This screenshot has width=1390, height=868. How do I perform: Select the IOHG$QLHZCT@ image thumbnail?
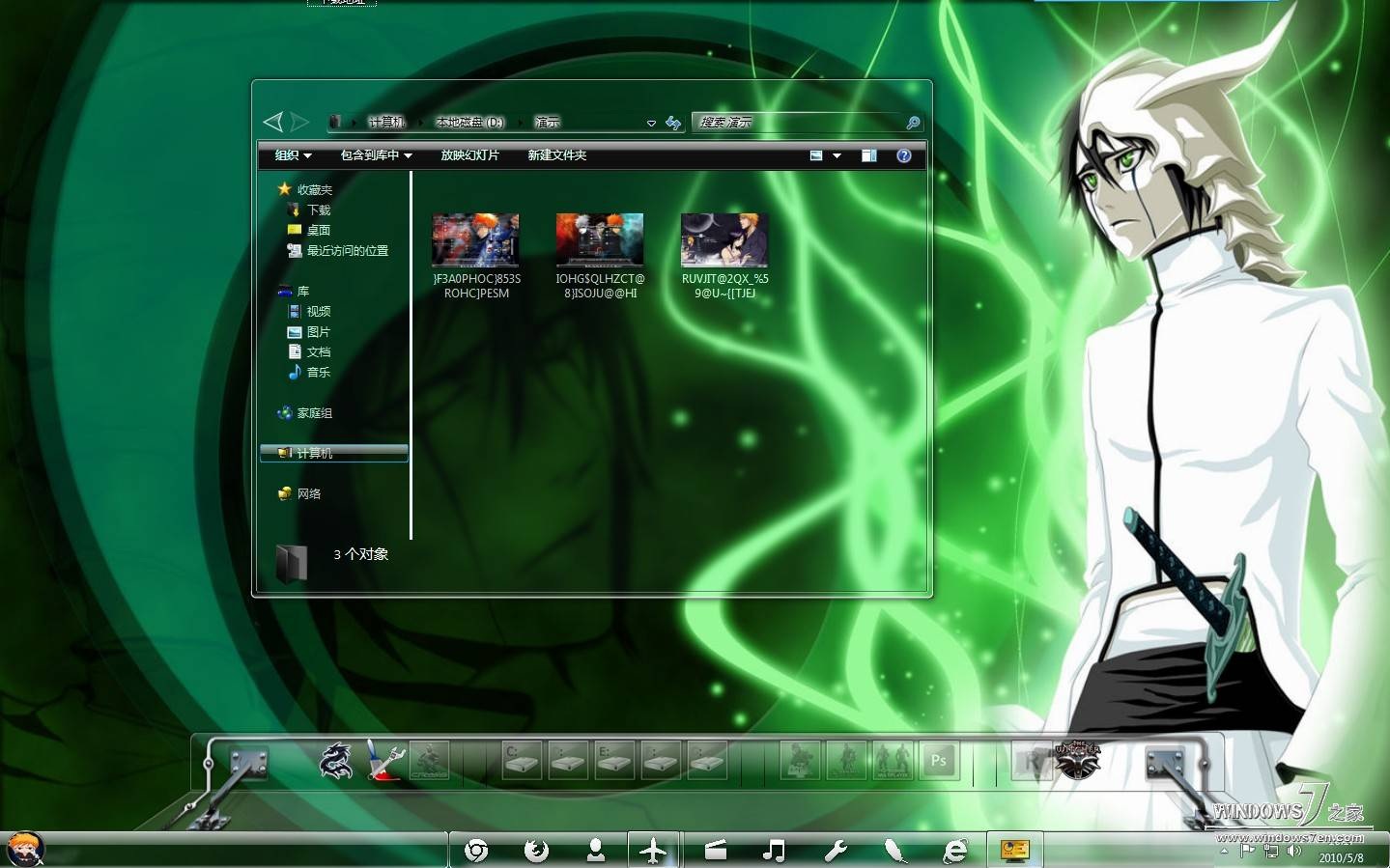(x=600, y=239)
